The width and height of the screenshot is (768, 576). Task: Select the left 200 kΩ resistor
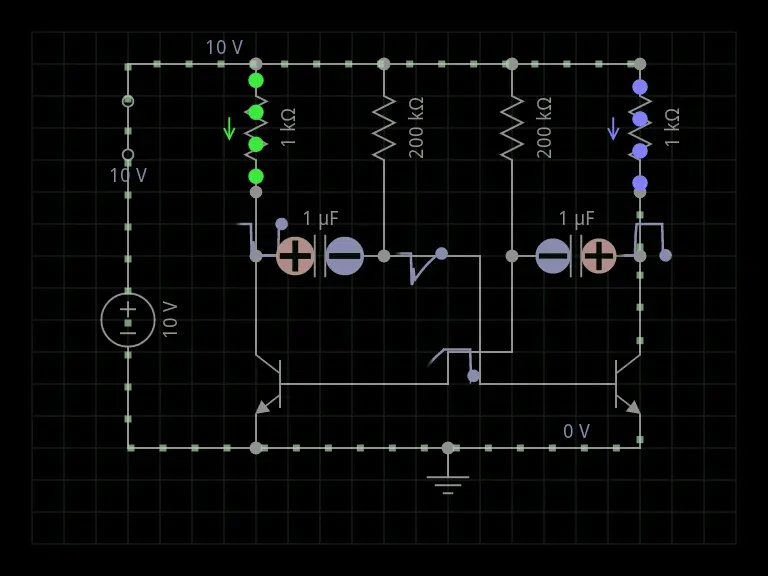(x=384, y=128)
